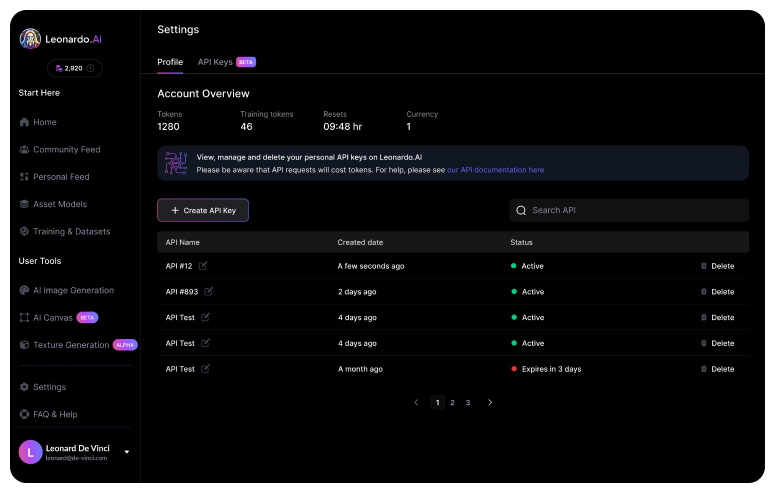Focus the Search API input field
The height and width of the screenshot is (493, 775).
point(629,210)
